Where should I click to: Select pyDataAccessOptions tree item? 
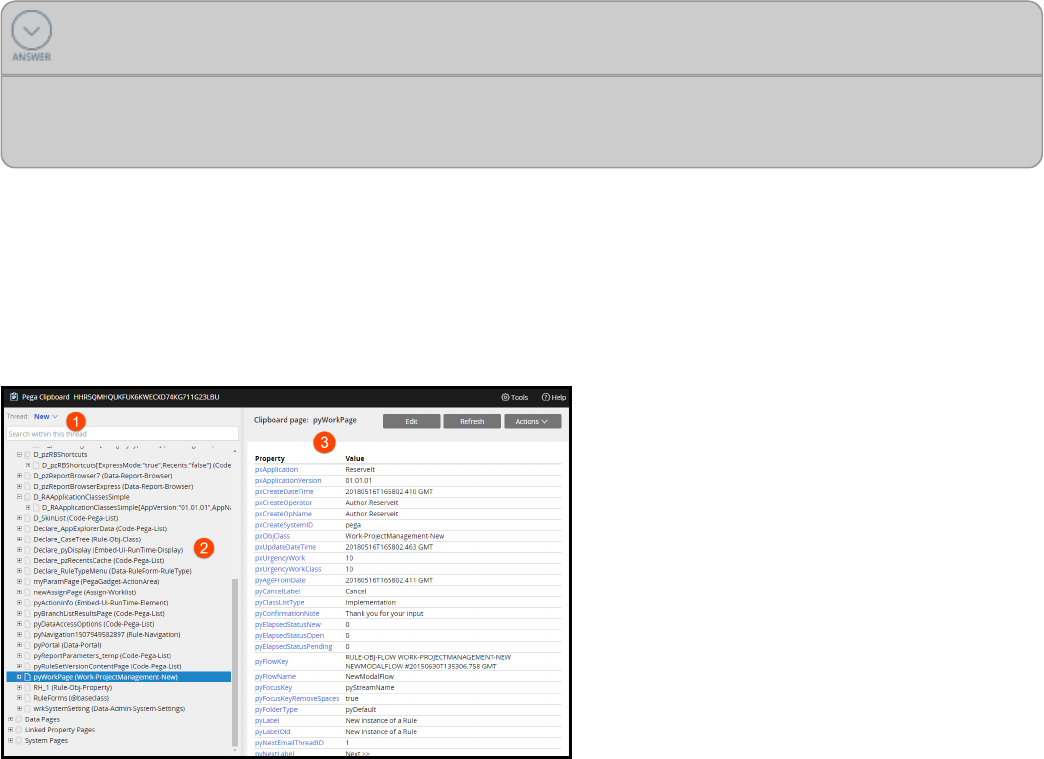point(94,624)
